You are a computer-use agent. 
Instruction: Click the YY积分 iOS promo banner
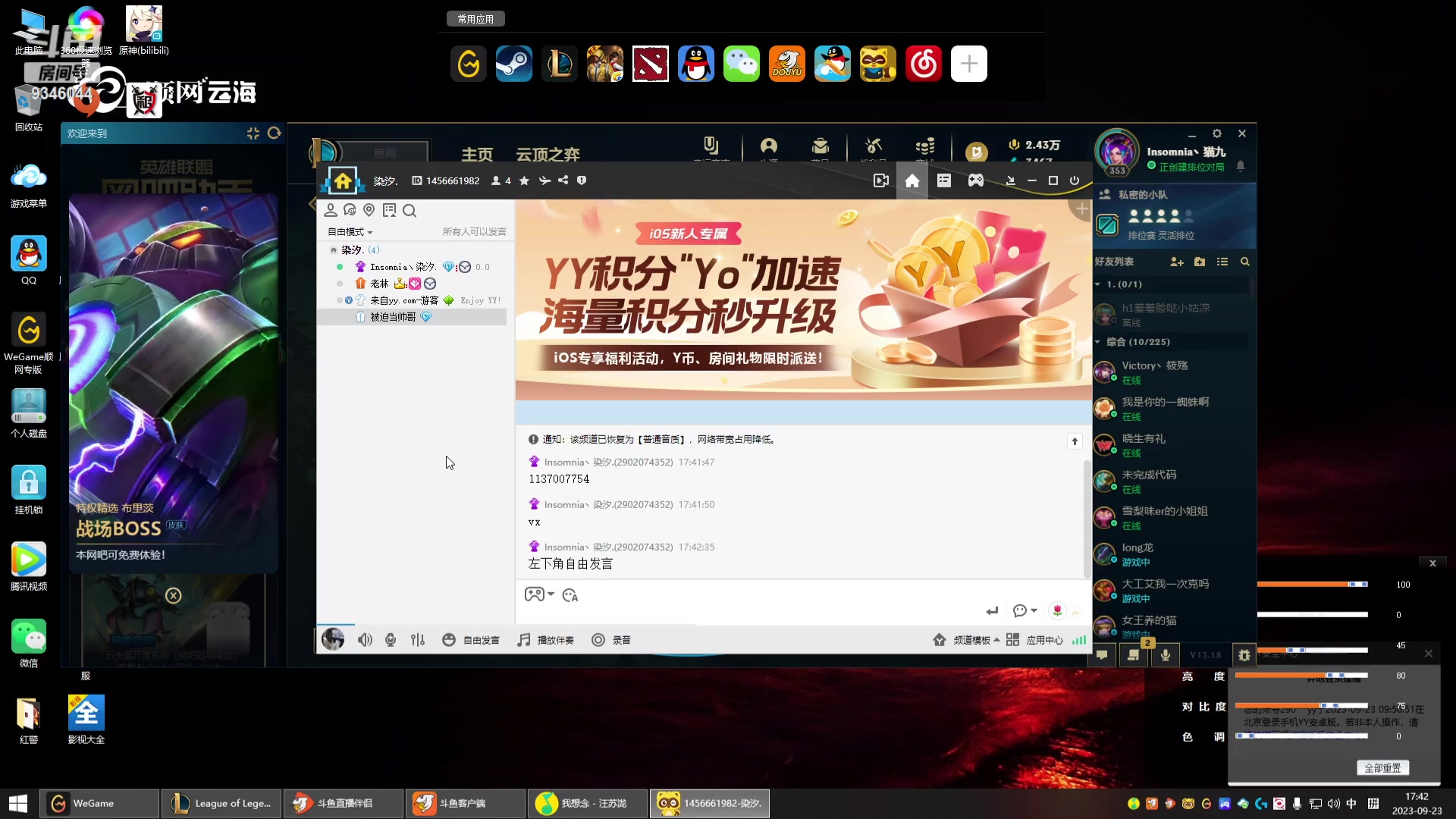coord(804,300)
